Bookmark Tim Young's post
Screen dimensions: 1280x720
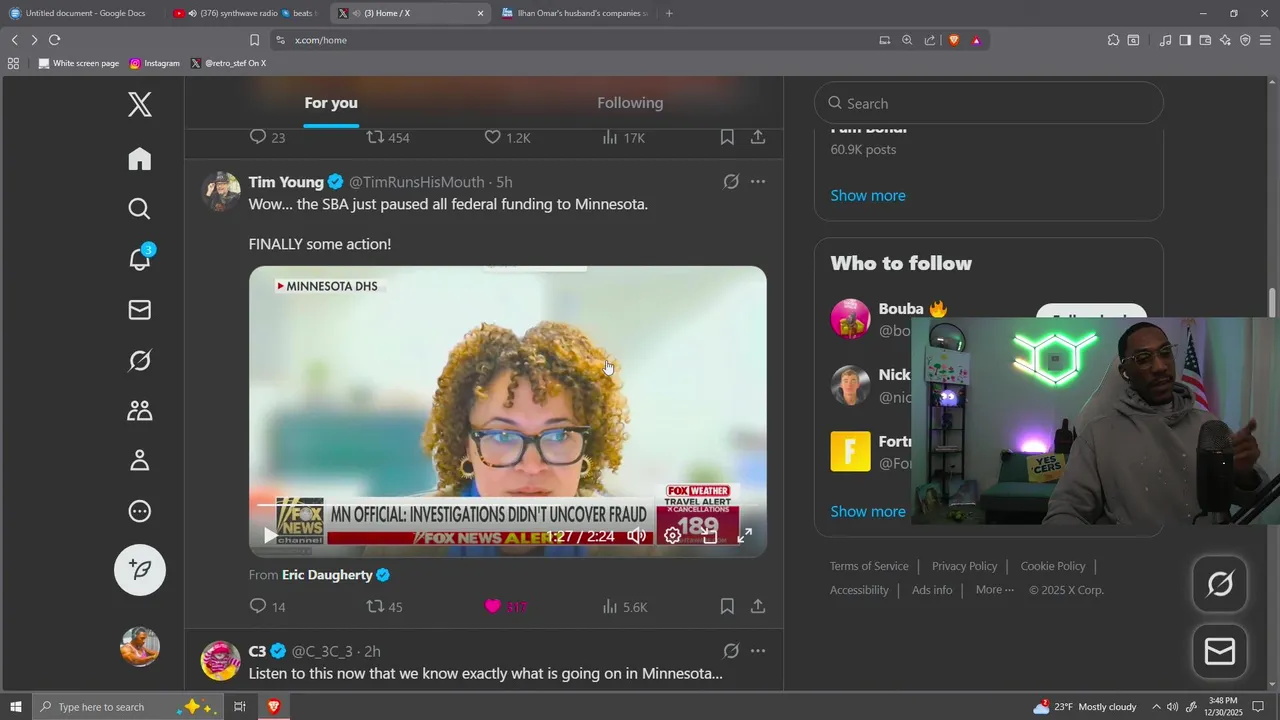coord(727,606)
